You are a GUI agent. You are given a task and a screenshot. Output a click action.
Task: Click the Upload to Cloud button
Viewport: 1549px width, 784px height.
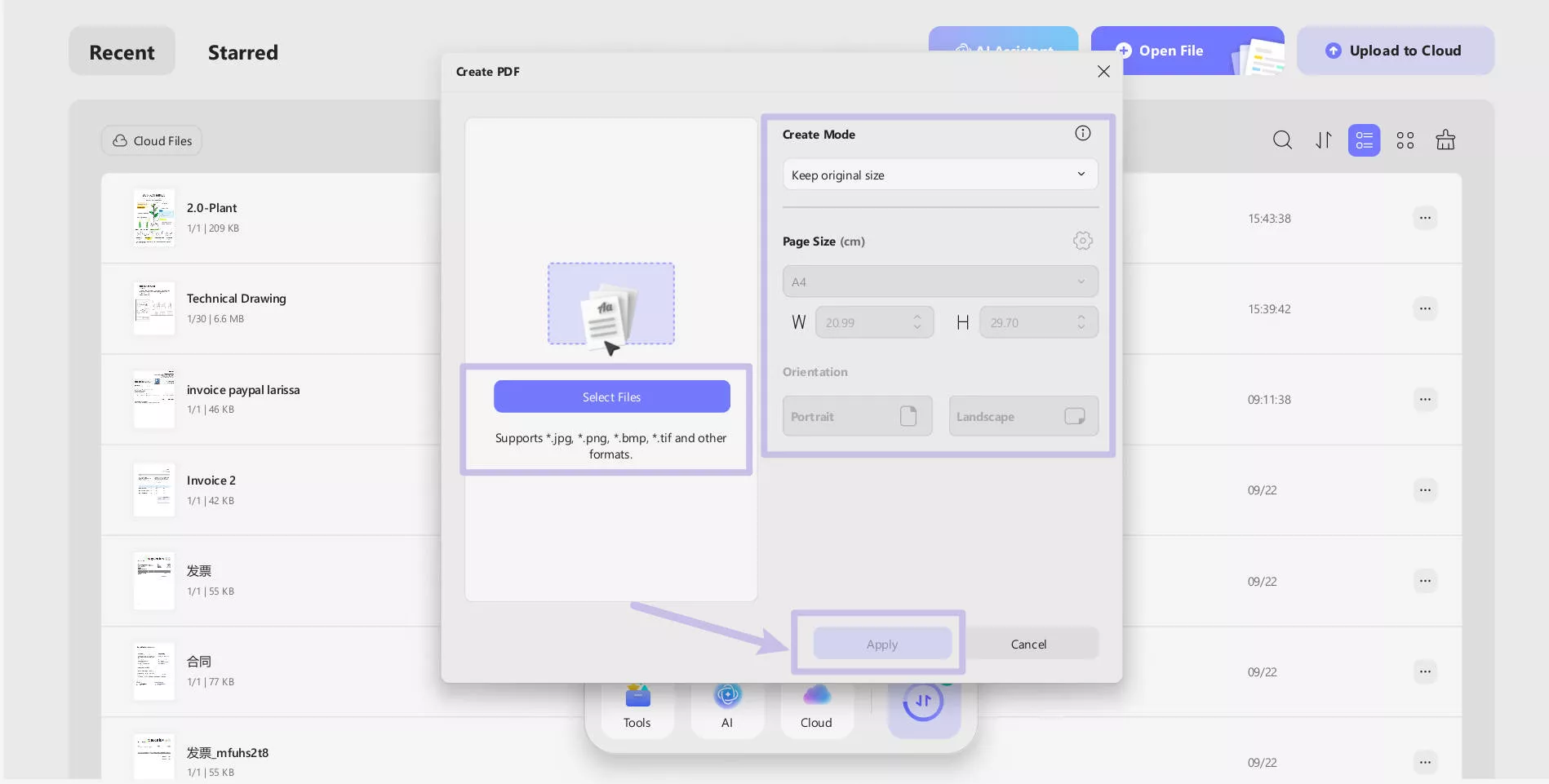point(1395,50)
